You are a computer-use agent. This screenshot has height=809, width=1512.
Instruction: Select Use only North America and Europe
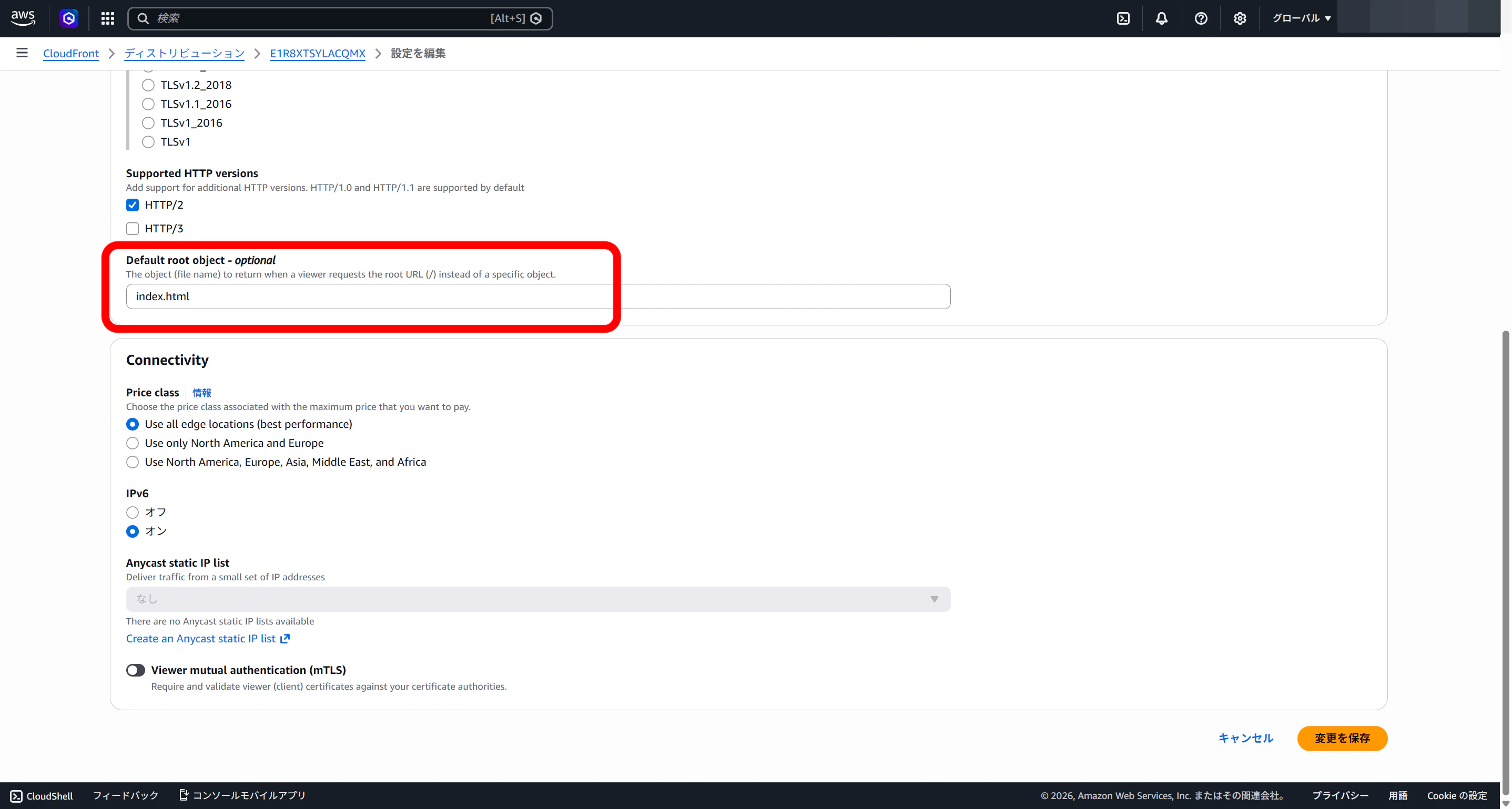[x=133, y=443]
